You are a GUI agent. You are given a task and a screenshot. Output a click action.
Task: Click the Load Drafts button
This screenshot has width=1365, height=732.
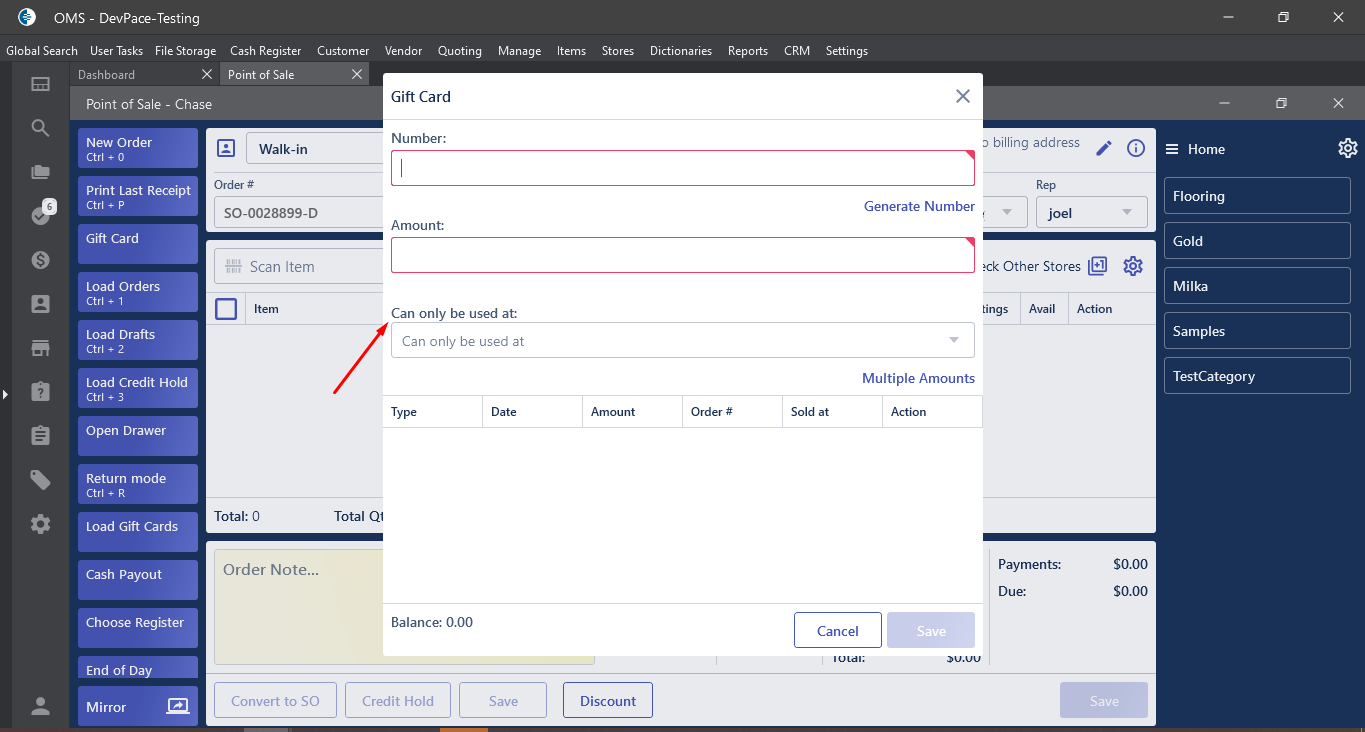tap(138, 340)
